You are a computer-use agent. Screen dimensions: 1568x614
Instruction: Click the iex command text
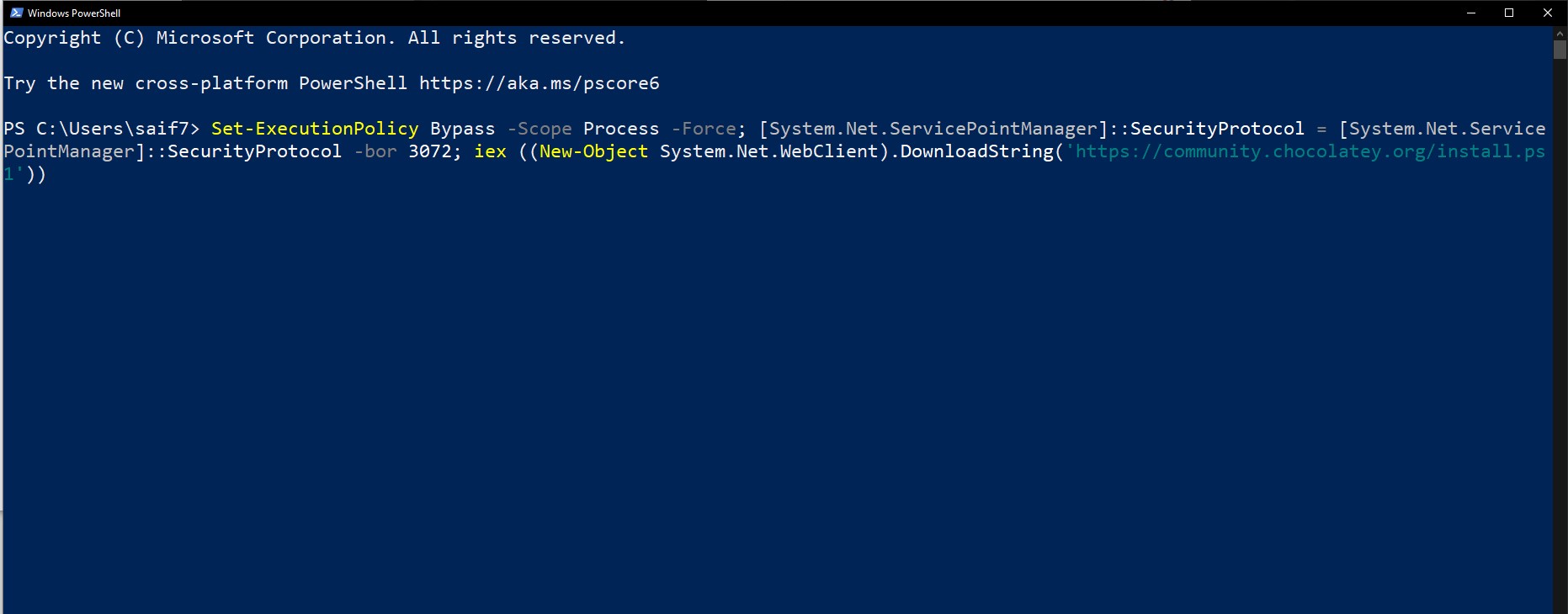pyautogui.click(x=490, y=151)
